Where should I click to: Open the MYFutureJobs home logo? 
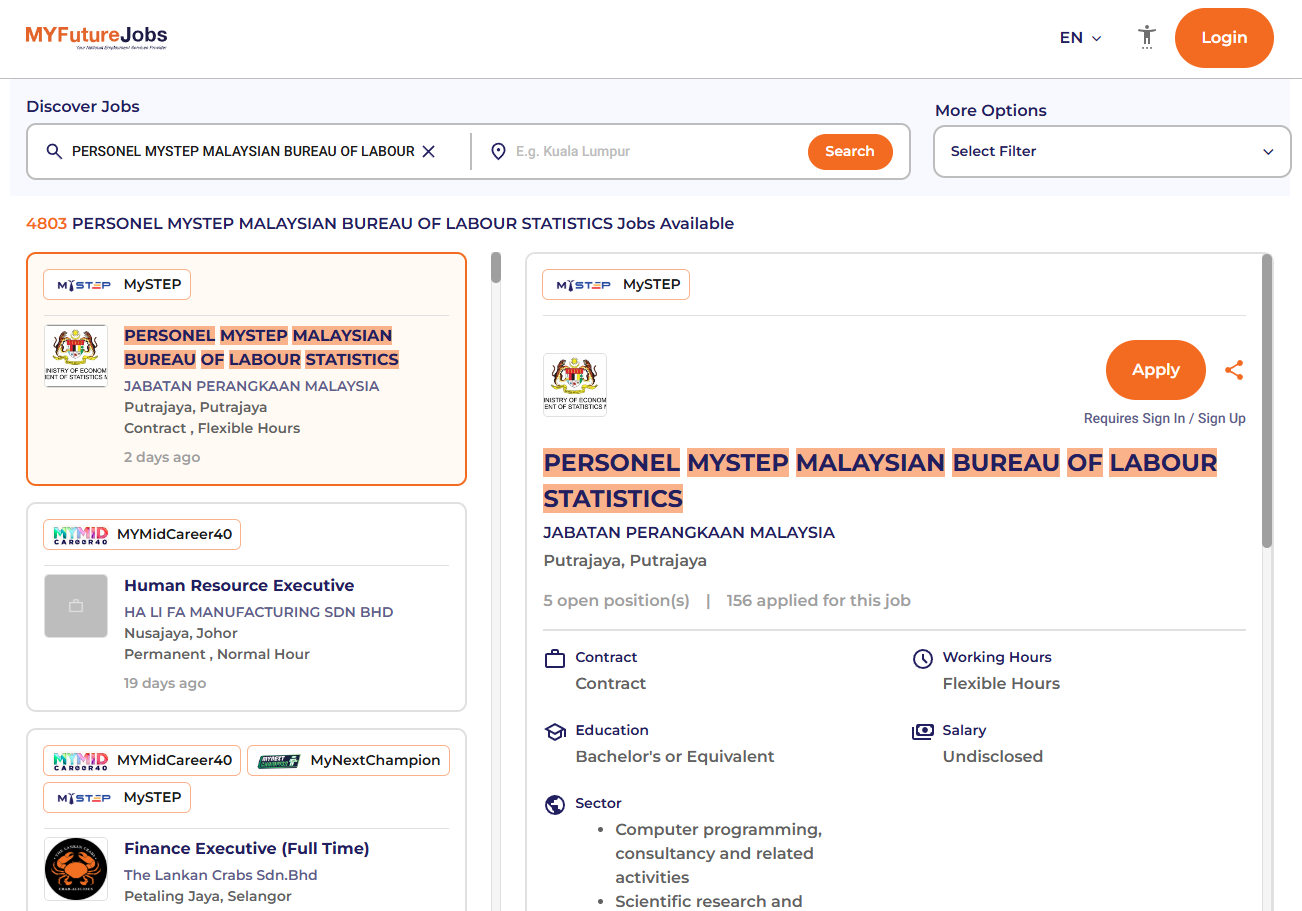pyautogui.click(x=96, y=38)
